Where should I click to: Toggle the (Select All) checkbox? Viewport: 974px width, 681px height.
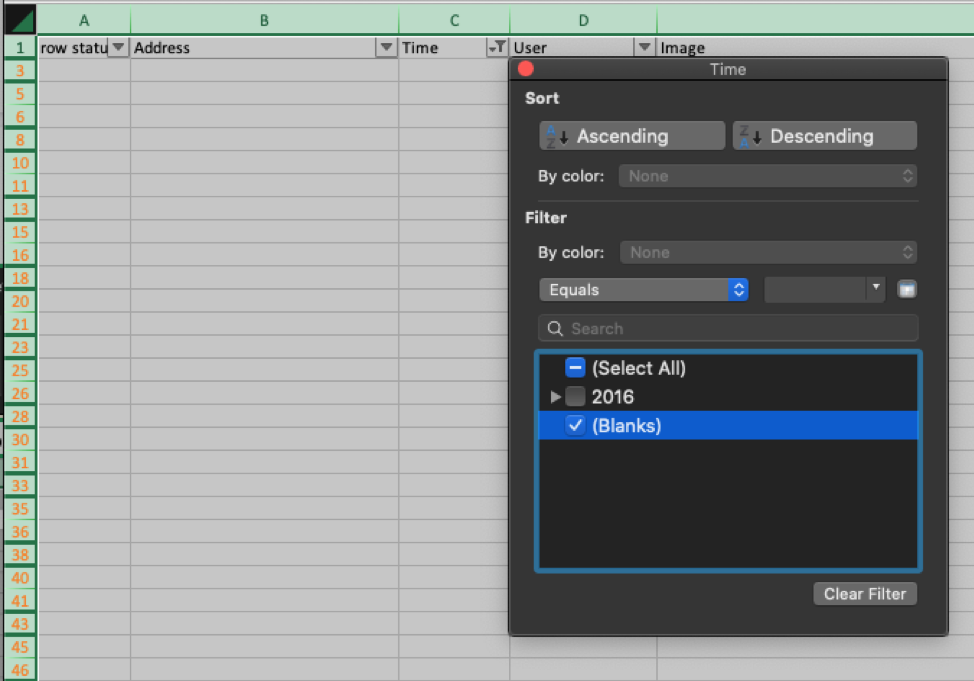[x=575, y=368]
